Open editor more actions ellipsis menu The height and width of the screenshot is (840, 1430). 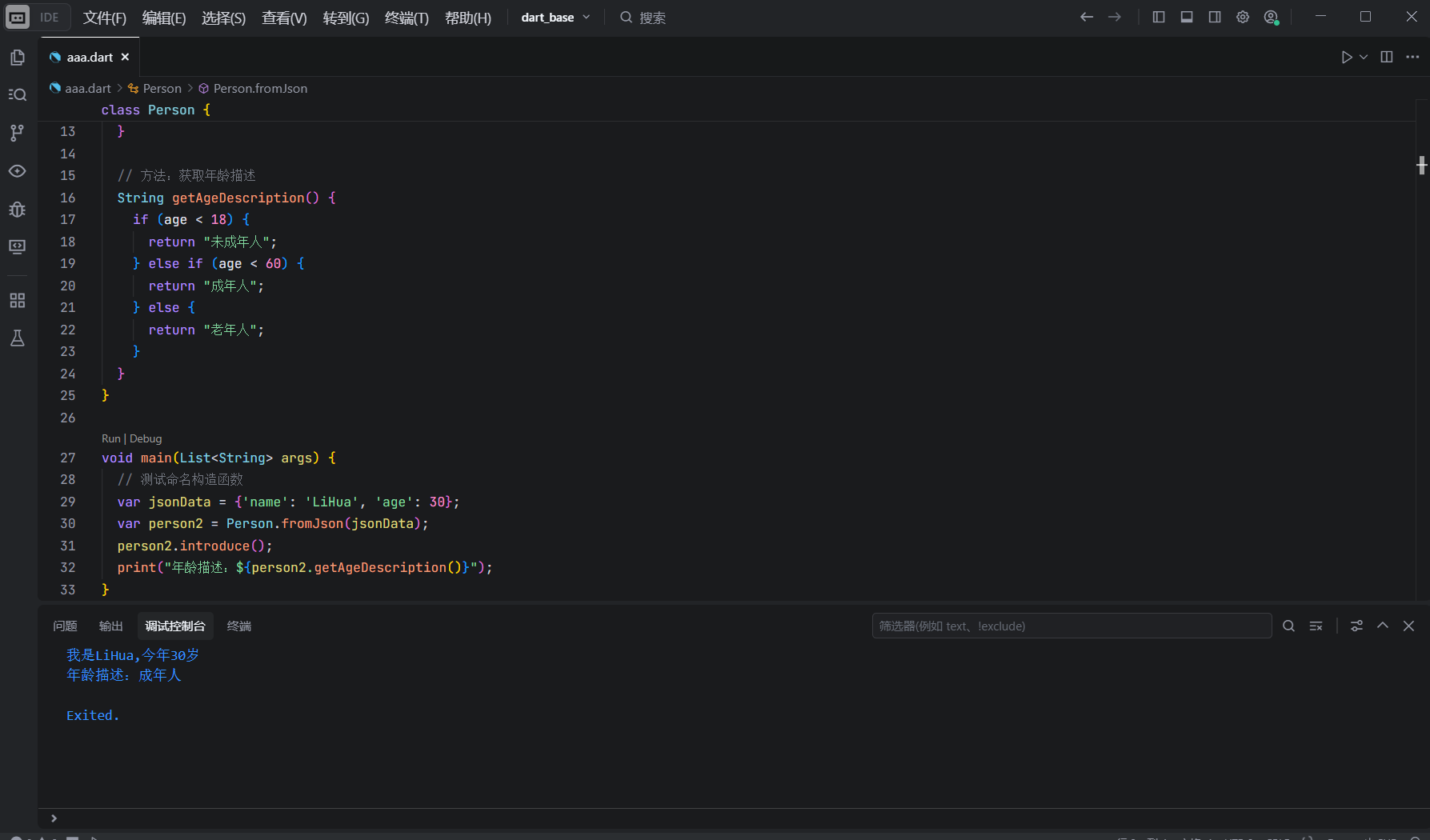pos(1412,57)
